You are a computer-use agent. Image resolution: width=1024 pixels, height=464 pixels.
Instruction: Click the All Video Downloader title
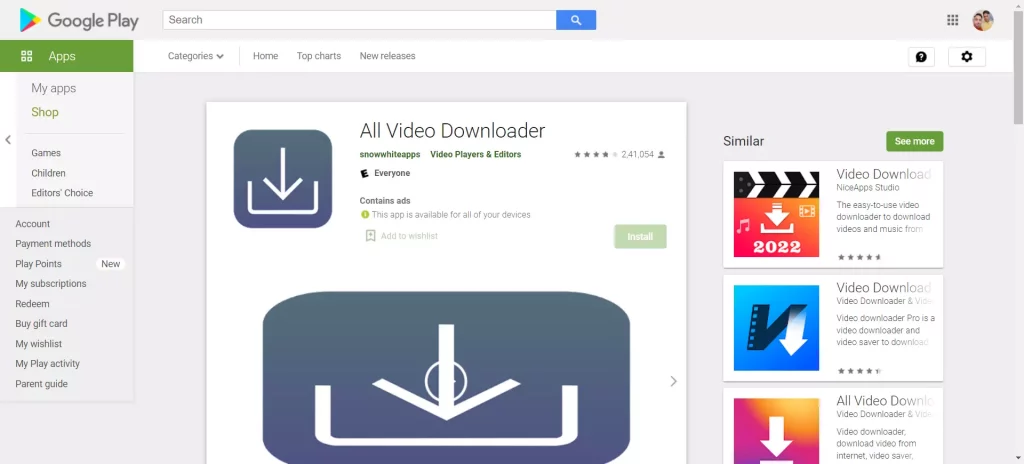click(452, 131)
